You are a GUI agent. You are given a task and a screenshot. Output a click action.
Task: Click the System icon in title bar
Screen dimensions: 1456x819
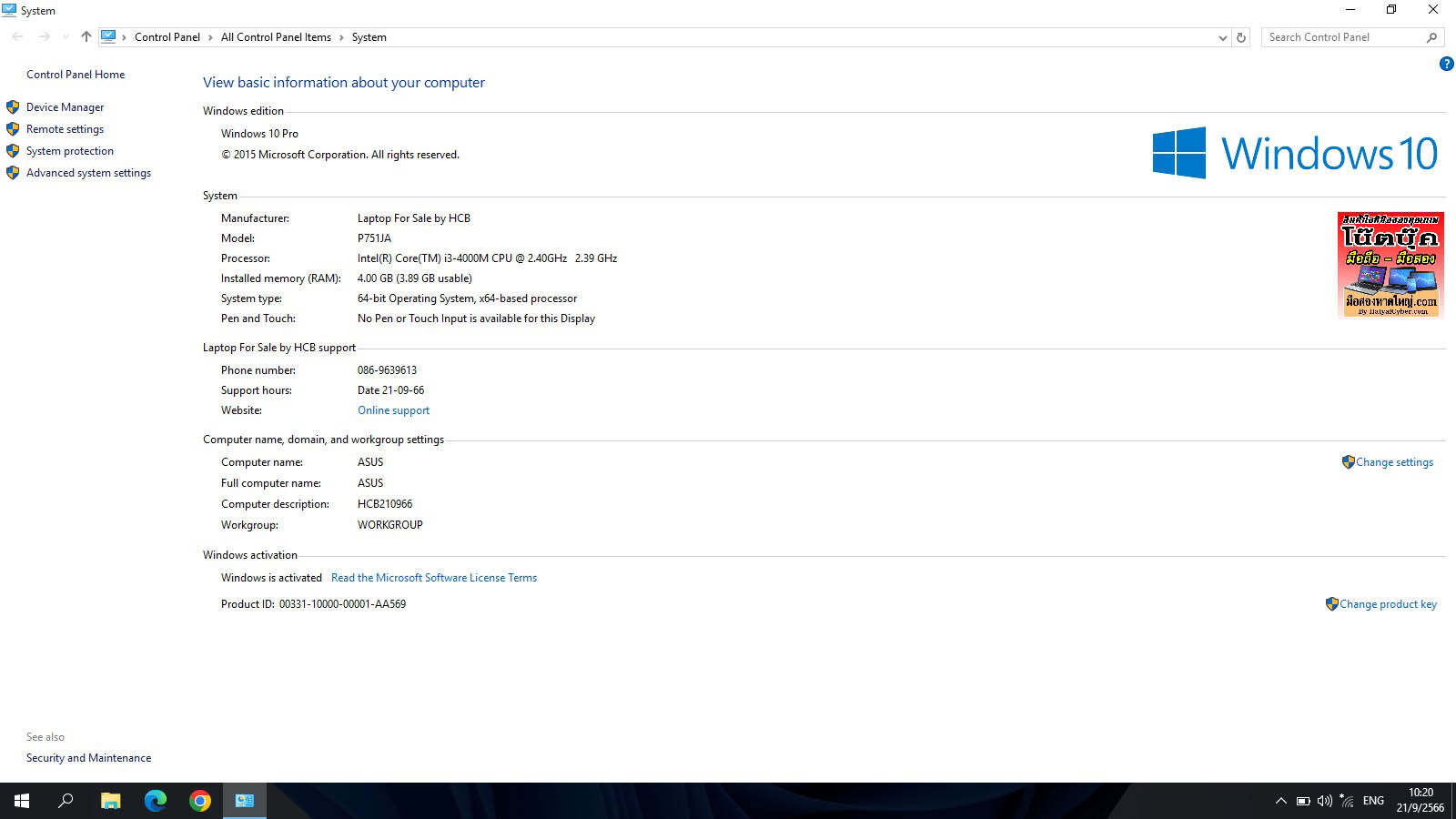(x=9, y=10)
